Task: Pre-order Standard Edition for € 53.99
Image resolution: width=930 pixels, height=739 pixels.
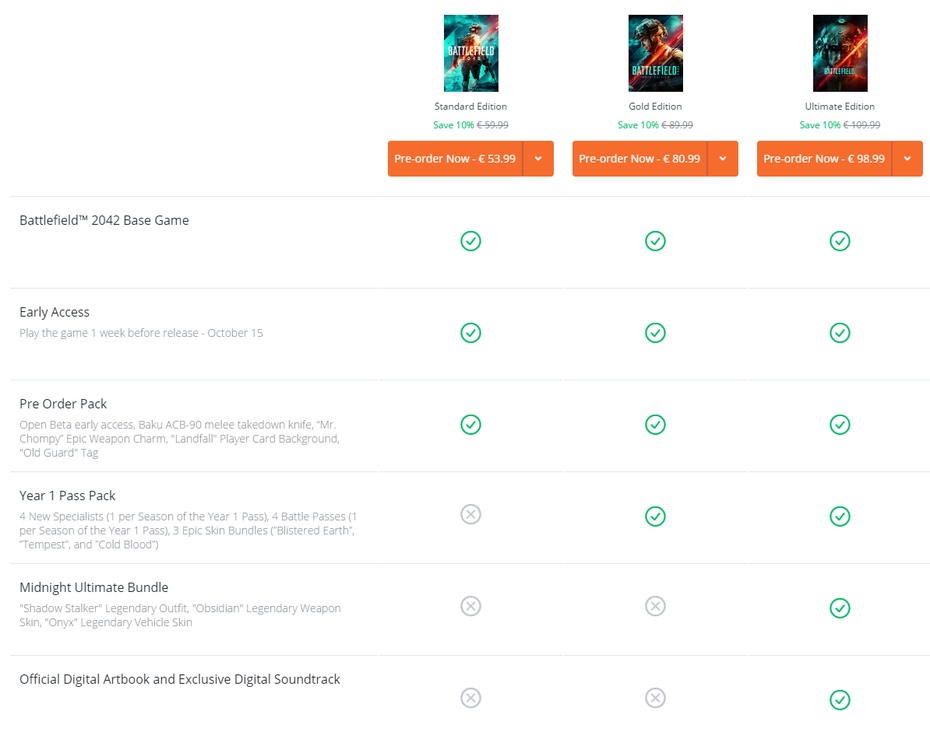Action: click(x=455, y=159)
